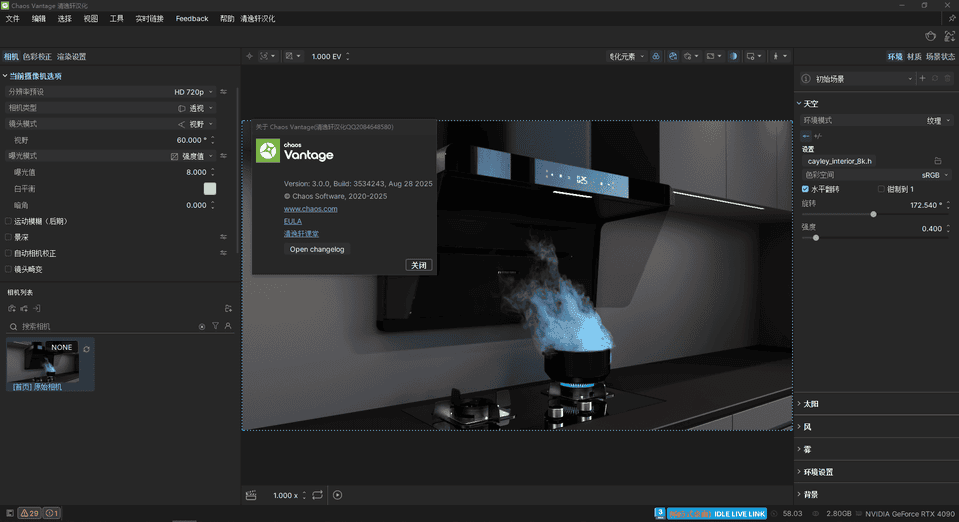Enable the 景深 checkbox
This screenshot has width=959, height=522.
[9, 237]
